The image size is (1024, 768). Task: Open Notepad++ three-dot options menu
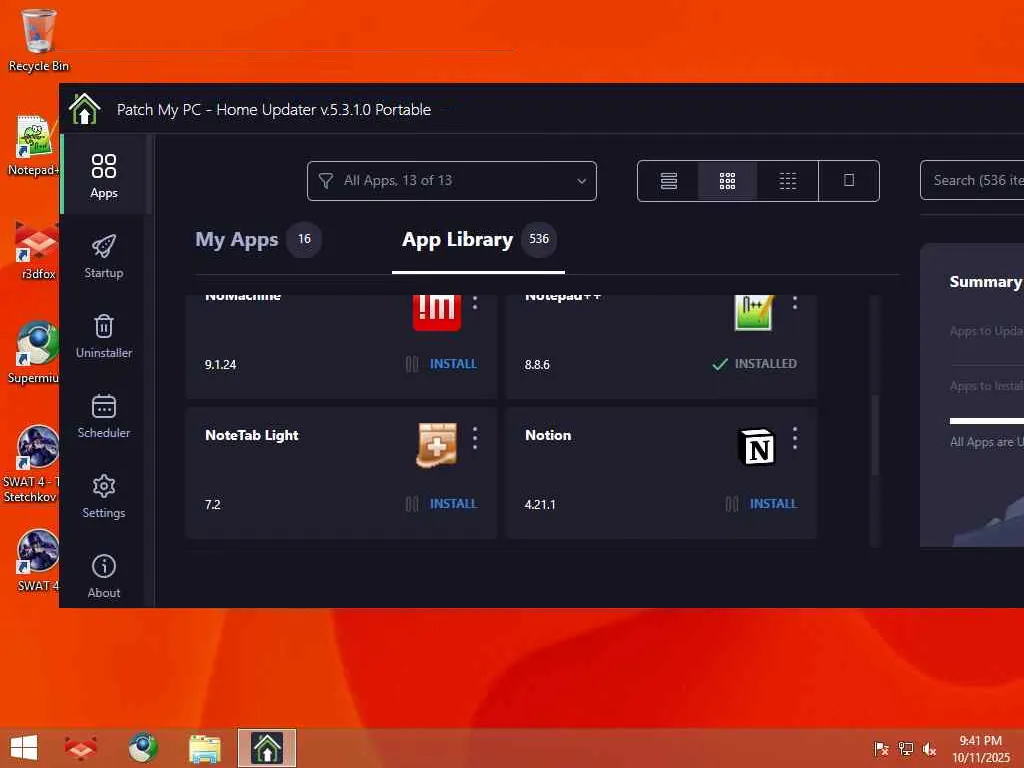(x=795, y=303)
